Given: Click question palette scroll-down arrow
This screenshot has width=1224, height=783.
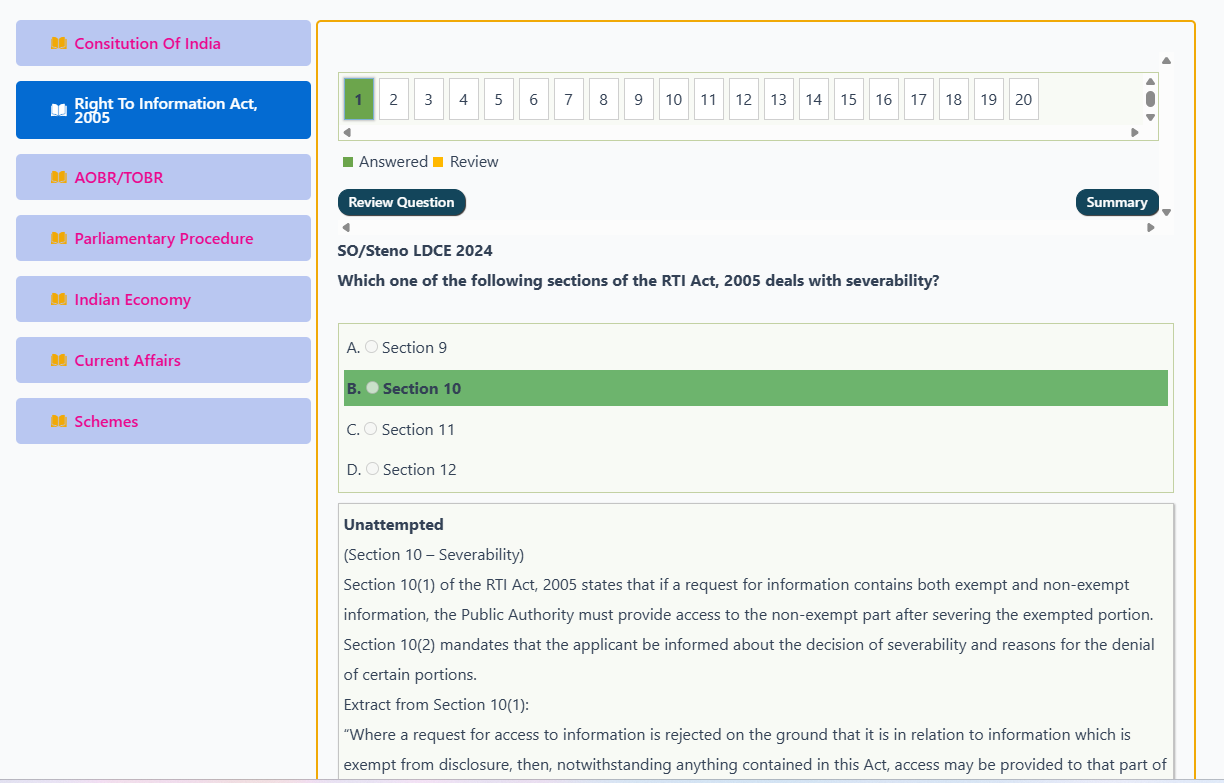Looking at the screenshot, I should 1150,117.
